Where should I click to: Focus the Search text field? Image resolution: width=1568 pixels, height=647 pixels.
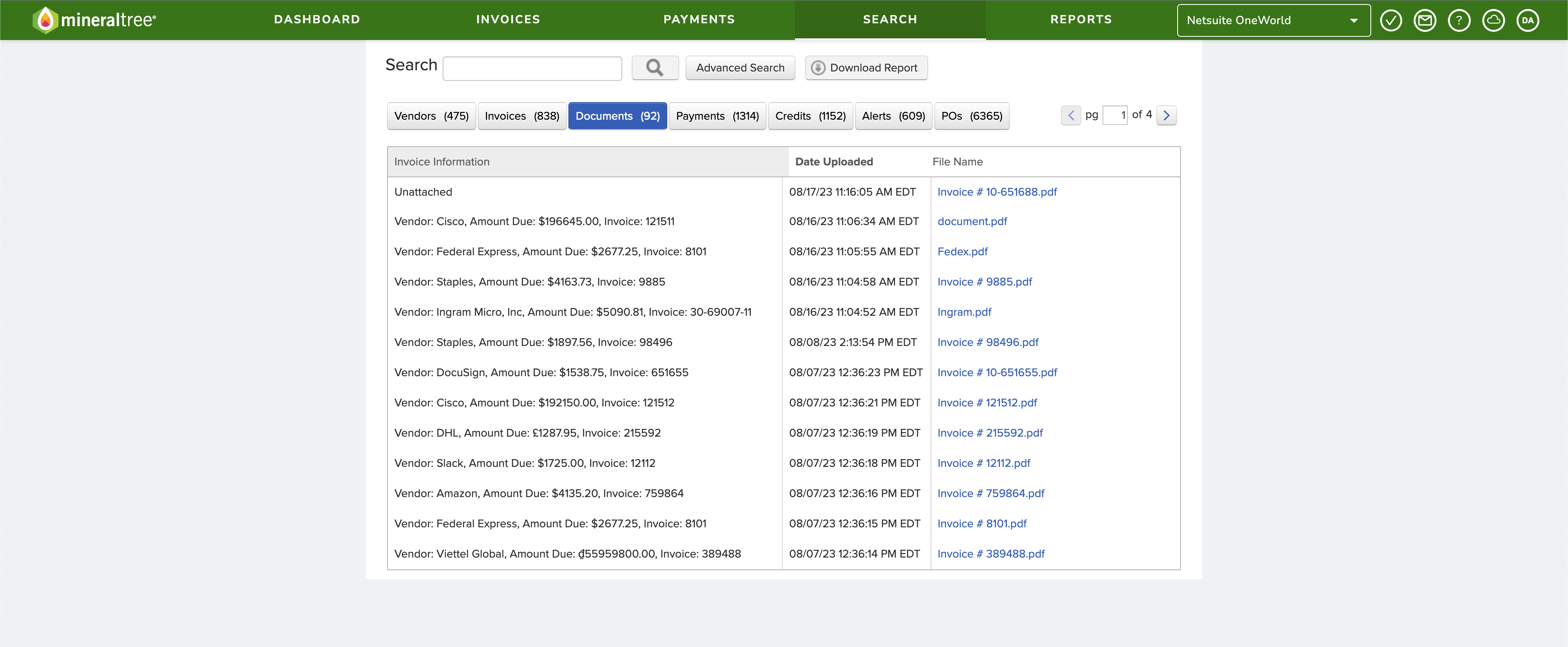[532, 68]
